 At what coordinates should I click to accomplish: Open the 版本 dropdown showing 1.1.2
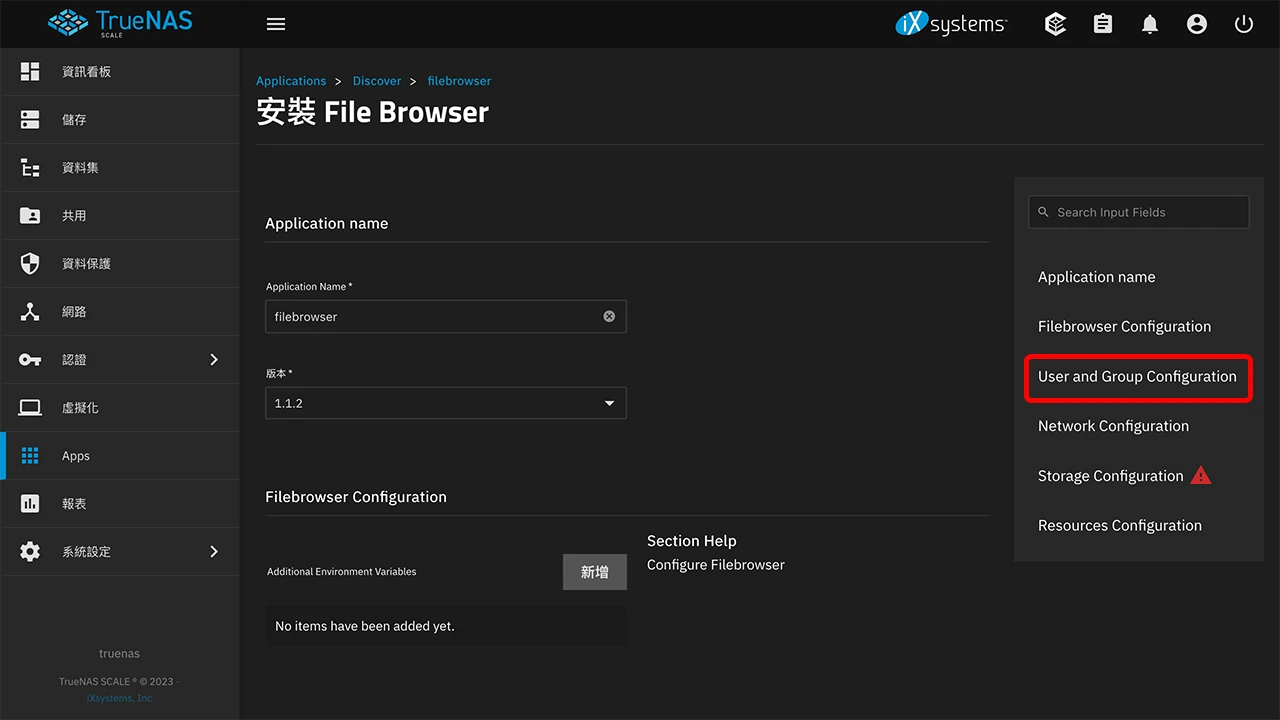(x=445, y=403)
